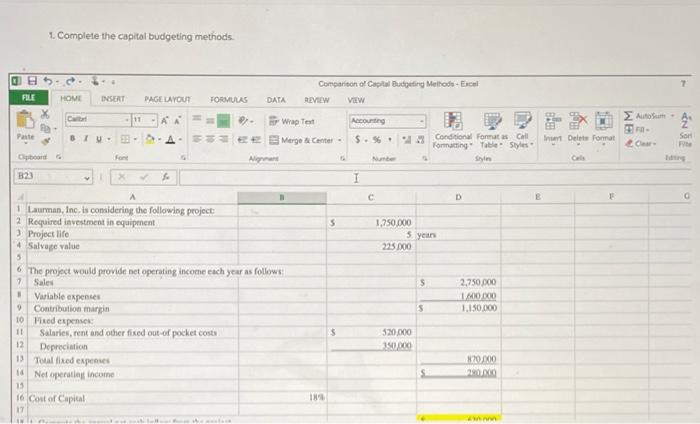Click the Insert cells button
This screenshot has height=424, width=700.
click(x=552, y=127)
